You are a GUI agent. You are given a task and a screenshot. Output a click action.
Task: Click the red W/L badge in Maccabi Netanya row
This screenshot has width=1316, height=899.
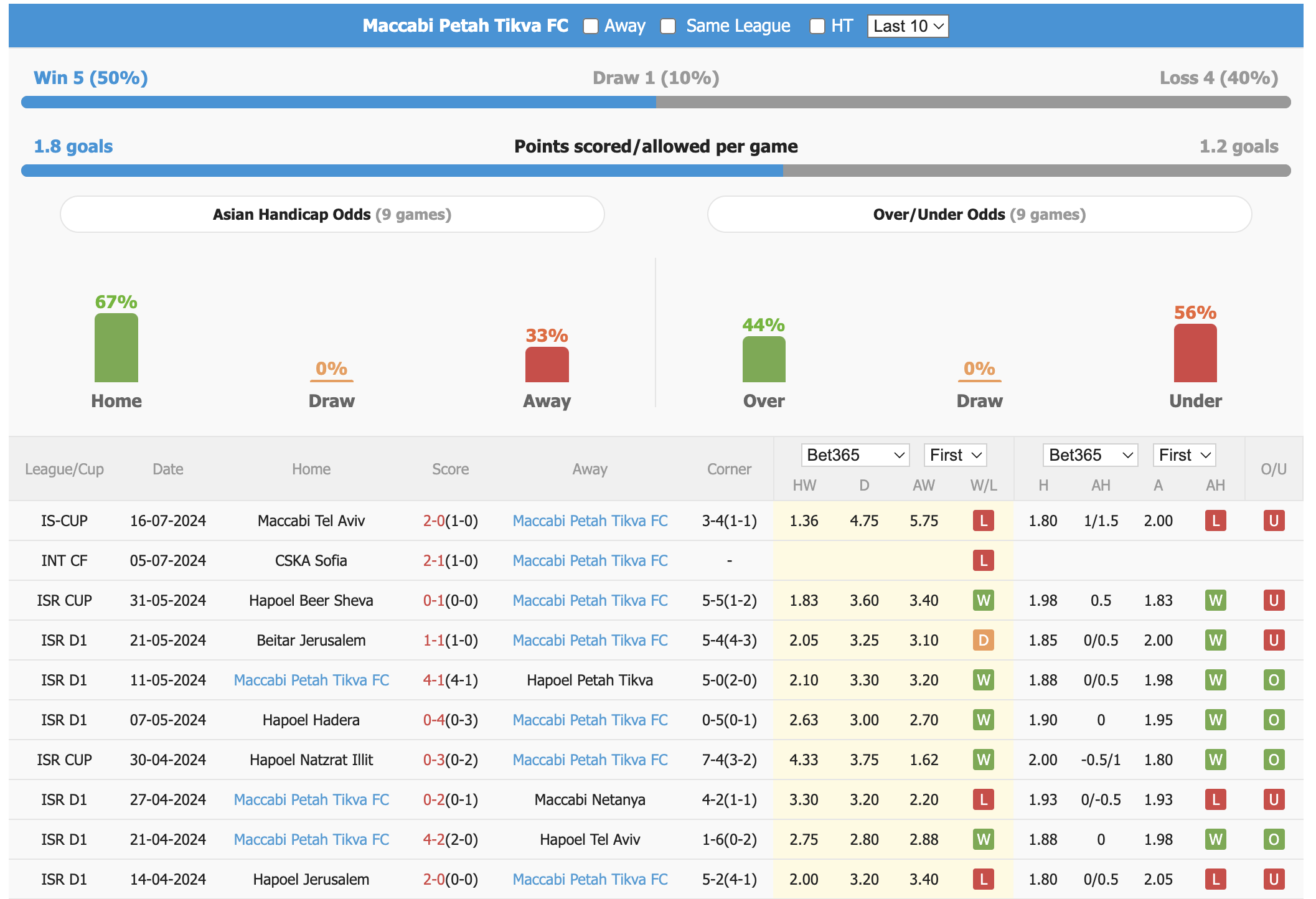(x=984, y=799)
